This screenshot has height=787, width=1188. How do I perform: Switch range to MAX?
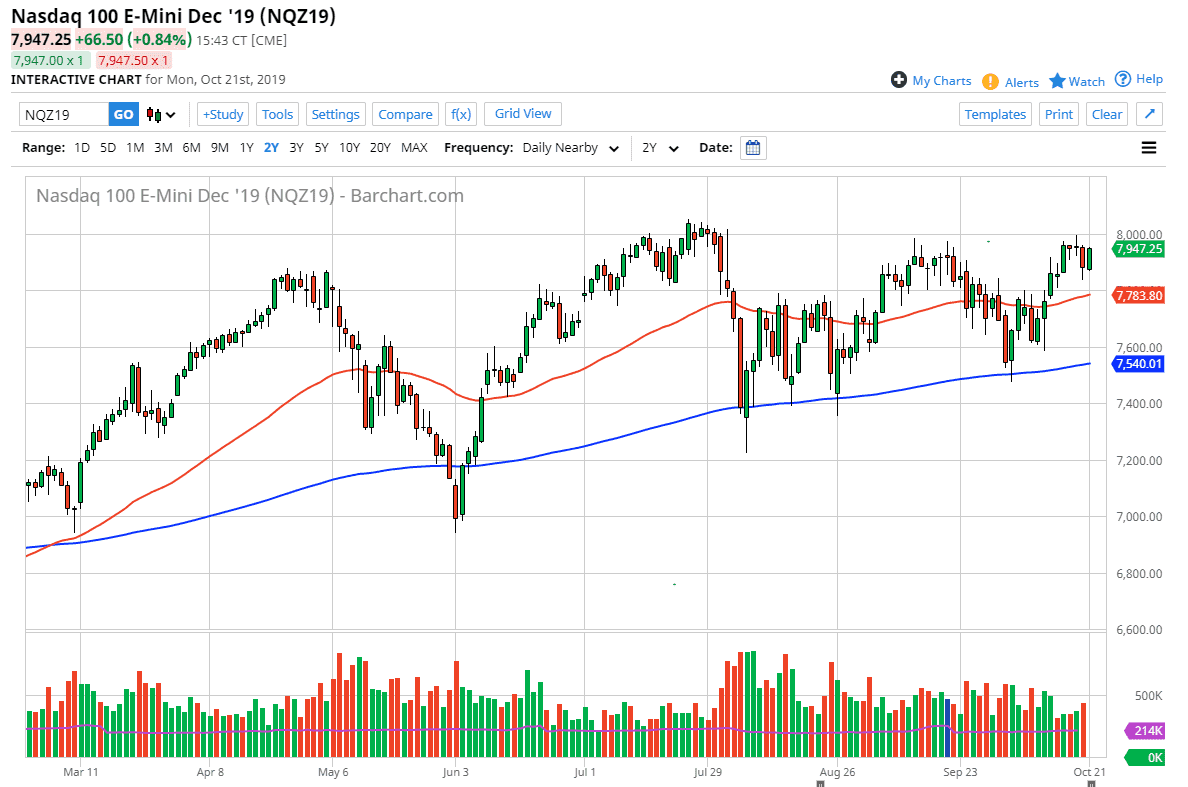click(414, 147)
